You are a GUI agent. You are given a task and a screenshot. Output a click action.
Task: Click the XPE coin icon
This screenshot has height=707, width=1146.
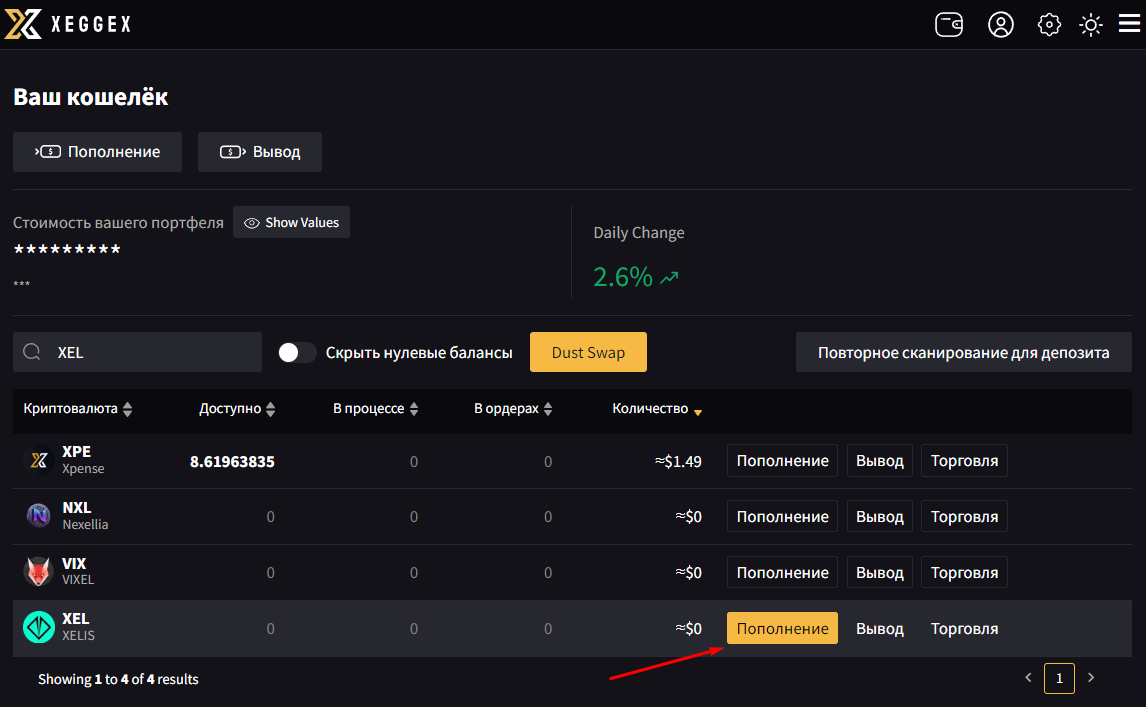[39, 460]
